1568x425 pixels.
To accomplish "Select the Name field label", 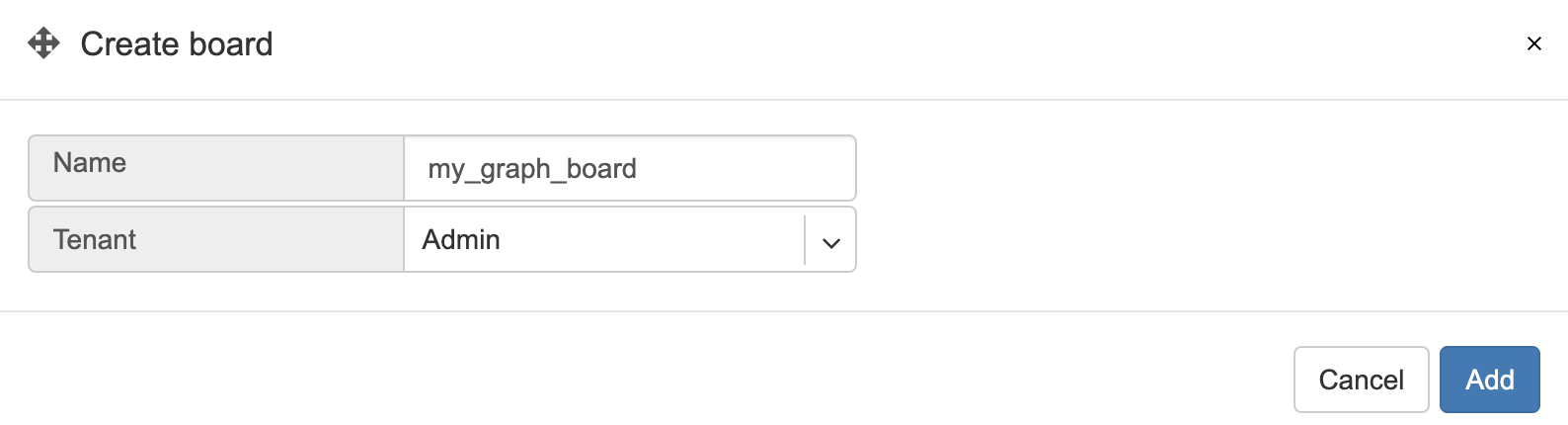I will tap(90, 163).
